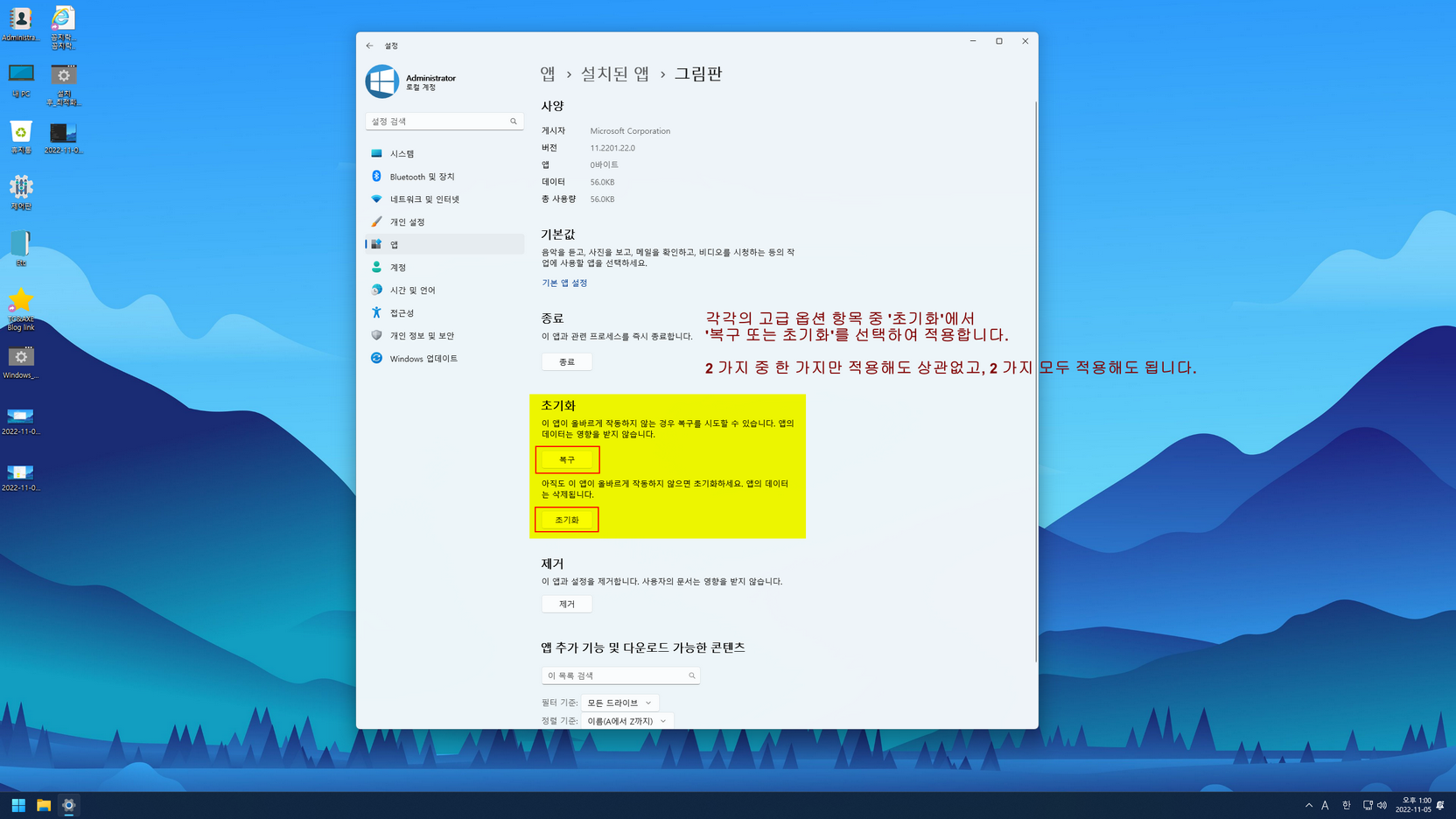Select the Administrator desktop icon
The image size is (1456, 819).
pos(21,24)
